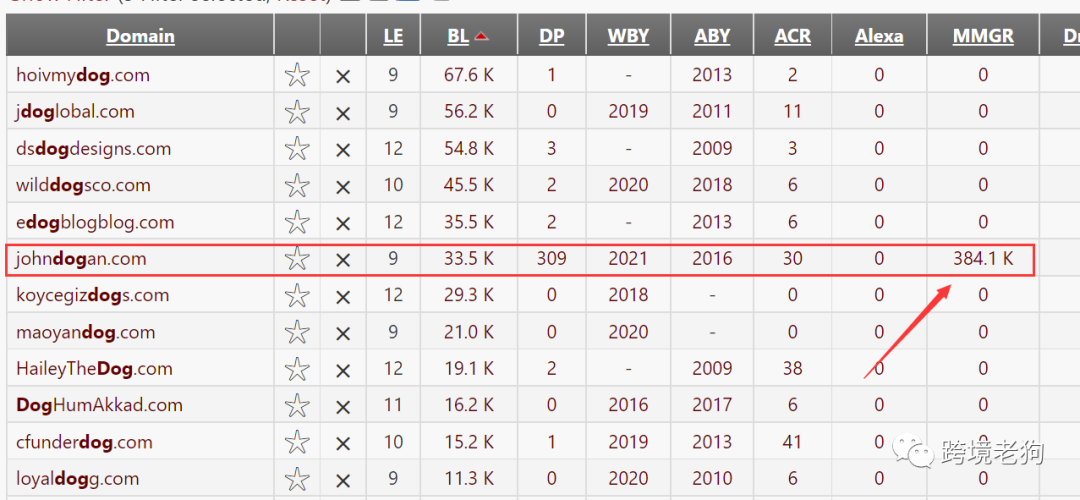The image size is (1080, 500).
Task: Star the HaileyTheDog.com row
Action: [x=297, y=369]
